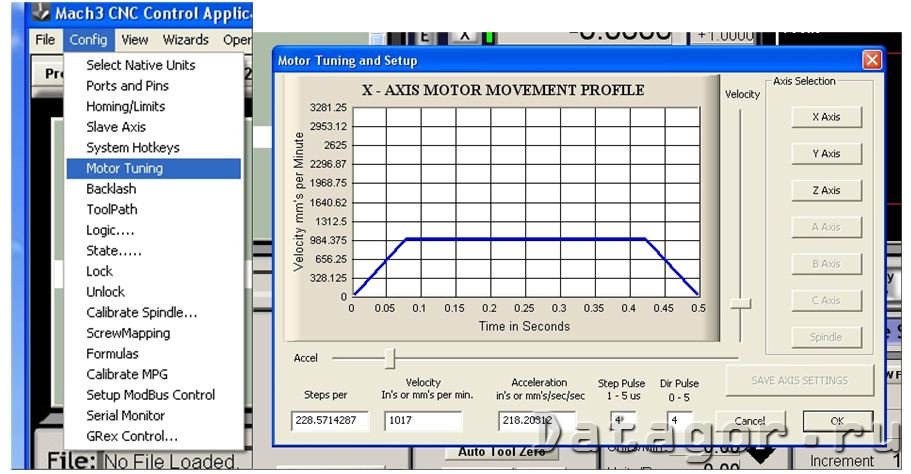Open State configuration entry
The width and height of the screenshot is (911, 474).
coord(153,251)
